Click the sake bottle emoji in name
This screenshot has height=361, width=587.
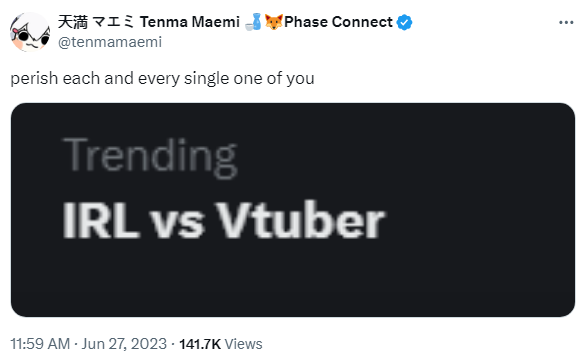click(254, 22)
